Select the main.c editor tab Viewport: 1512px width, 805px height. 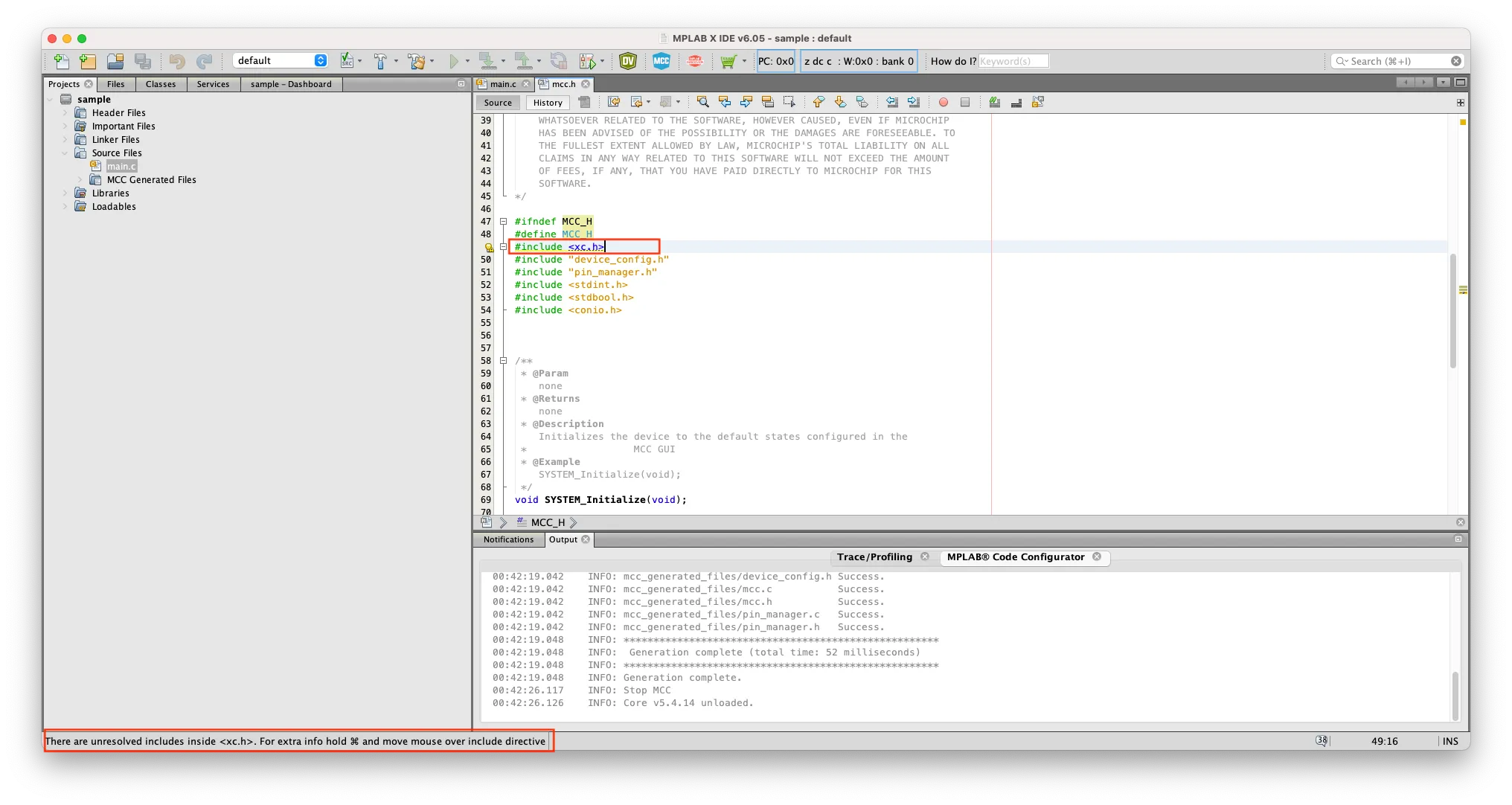click(503, 84)
